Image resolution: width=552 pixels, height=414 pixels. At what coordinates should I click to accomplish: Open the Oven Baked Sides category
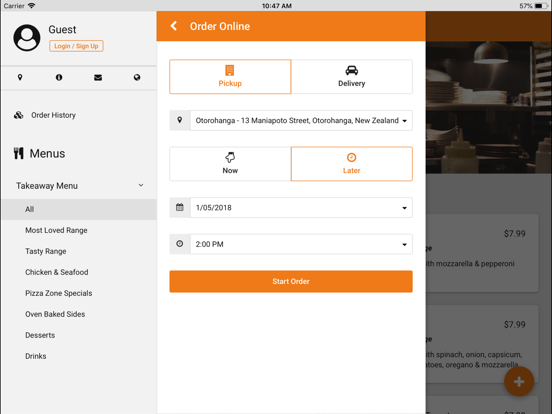click(x=55, y=314)
